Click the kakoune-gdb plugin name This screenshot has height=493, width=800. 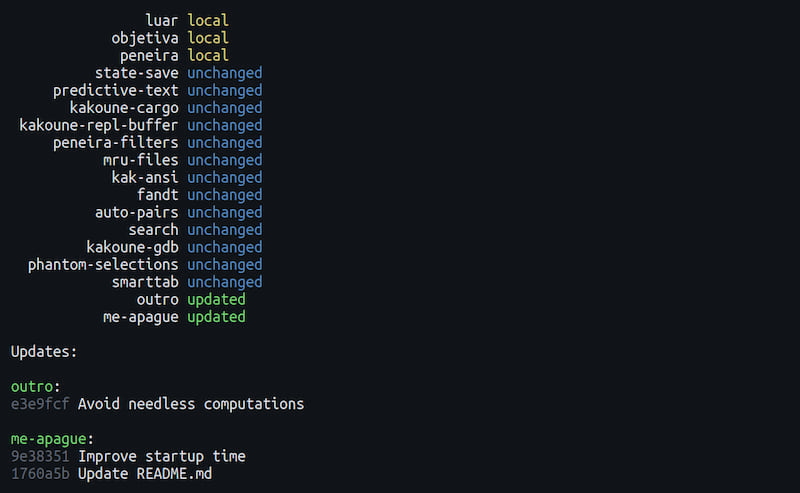click(133, 247)
